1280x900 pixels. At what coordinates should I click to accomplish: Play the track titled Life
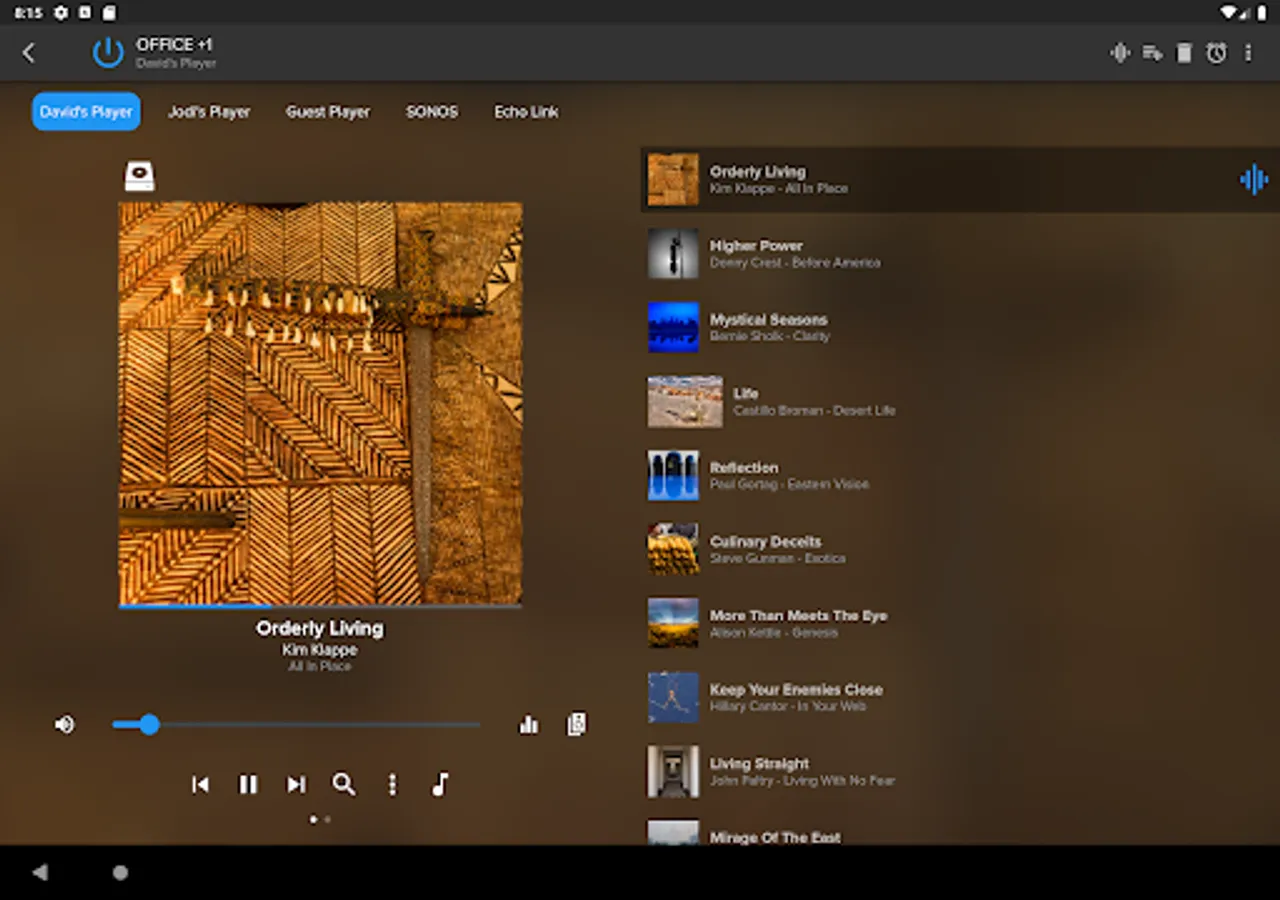pos(960,402)
